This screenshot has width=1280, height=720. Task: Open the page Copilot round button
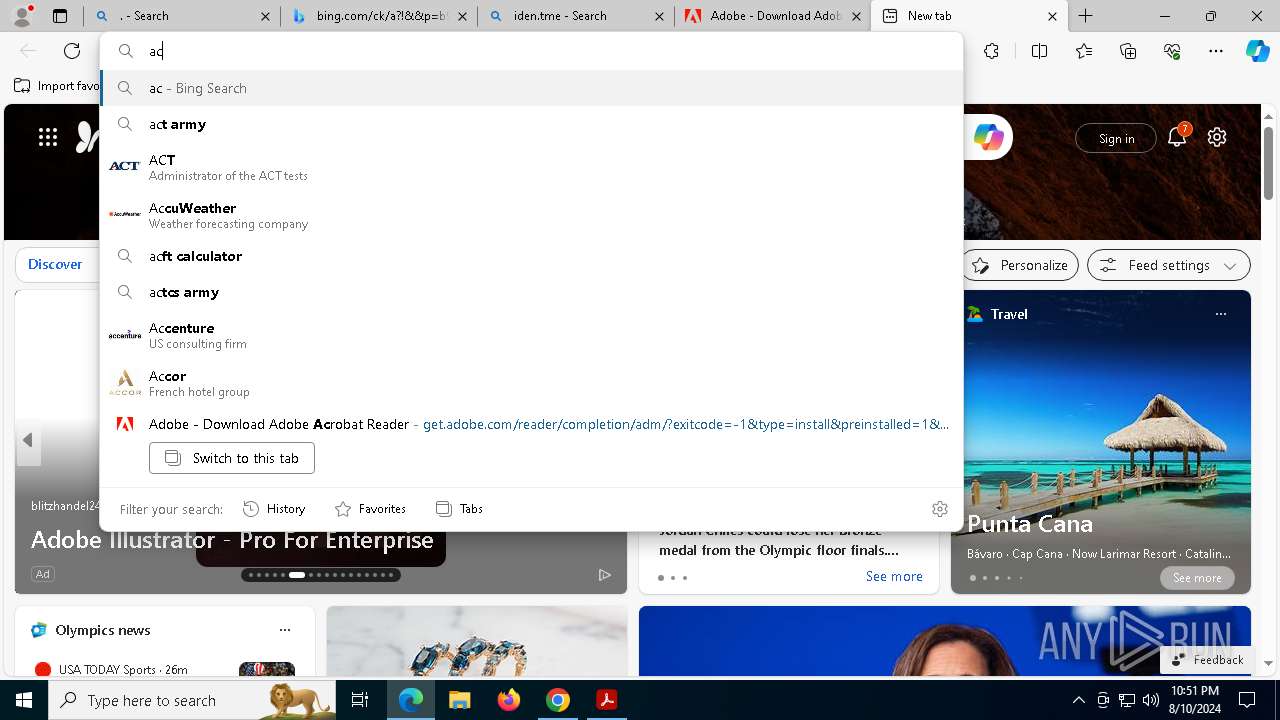988,138
